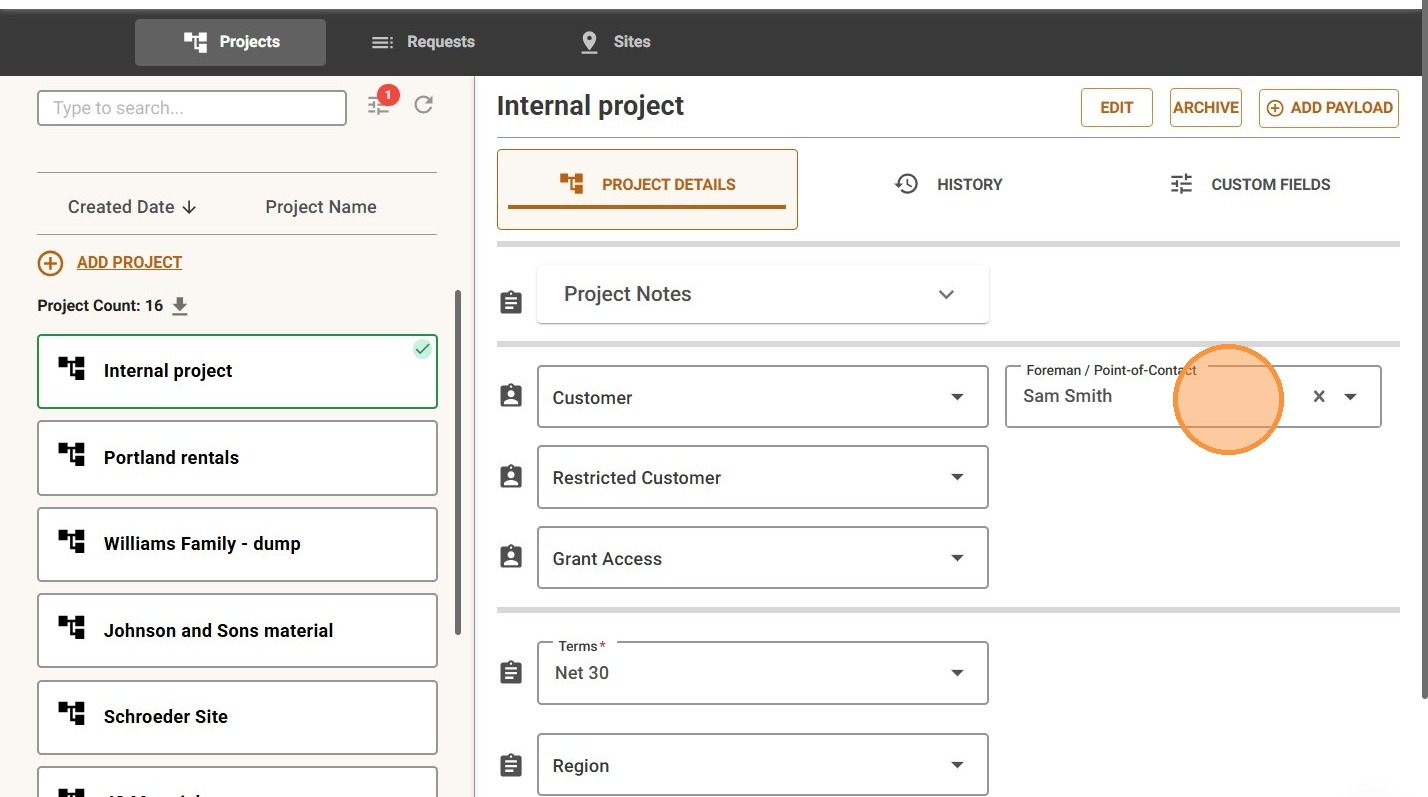
Task: Click the ADD PAYLOAD button
Action: click(1329, 108)
